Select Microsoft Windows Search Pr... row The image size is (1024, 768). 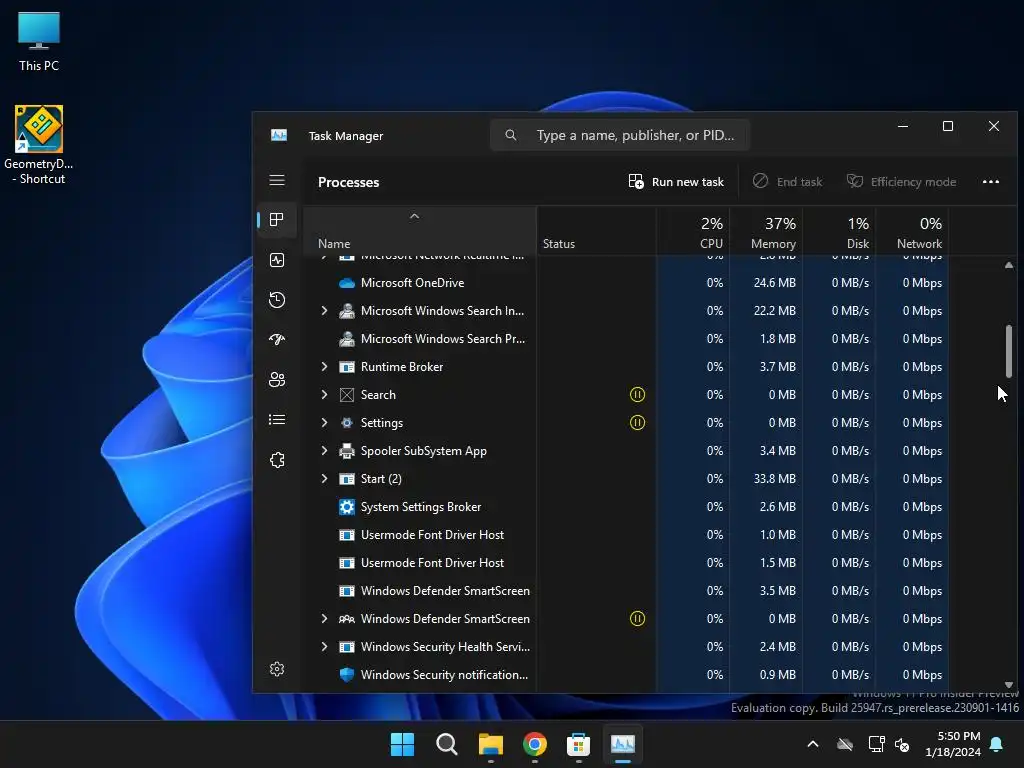click(x=626, y=339)
